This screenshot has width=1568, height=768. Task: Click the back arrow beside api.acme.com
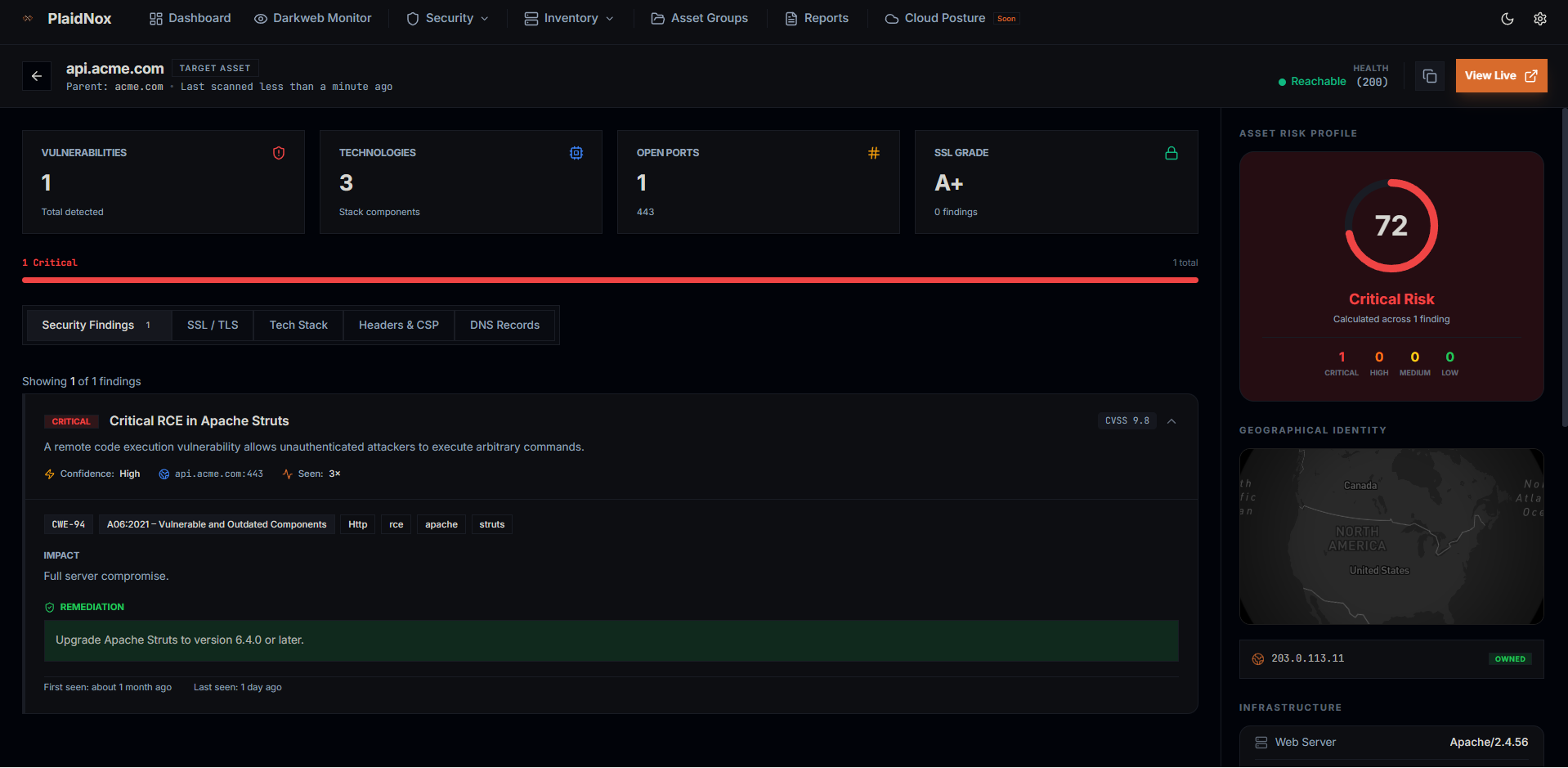point(37,76)
